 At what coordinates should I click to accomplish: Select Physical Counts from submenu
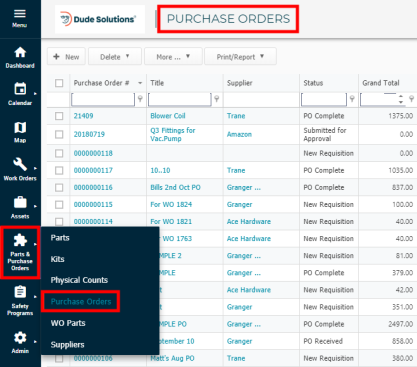click(79, 280)
